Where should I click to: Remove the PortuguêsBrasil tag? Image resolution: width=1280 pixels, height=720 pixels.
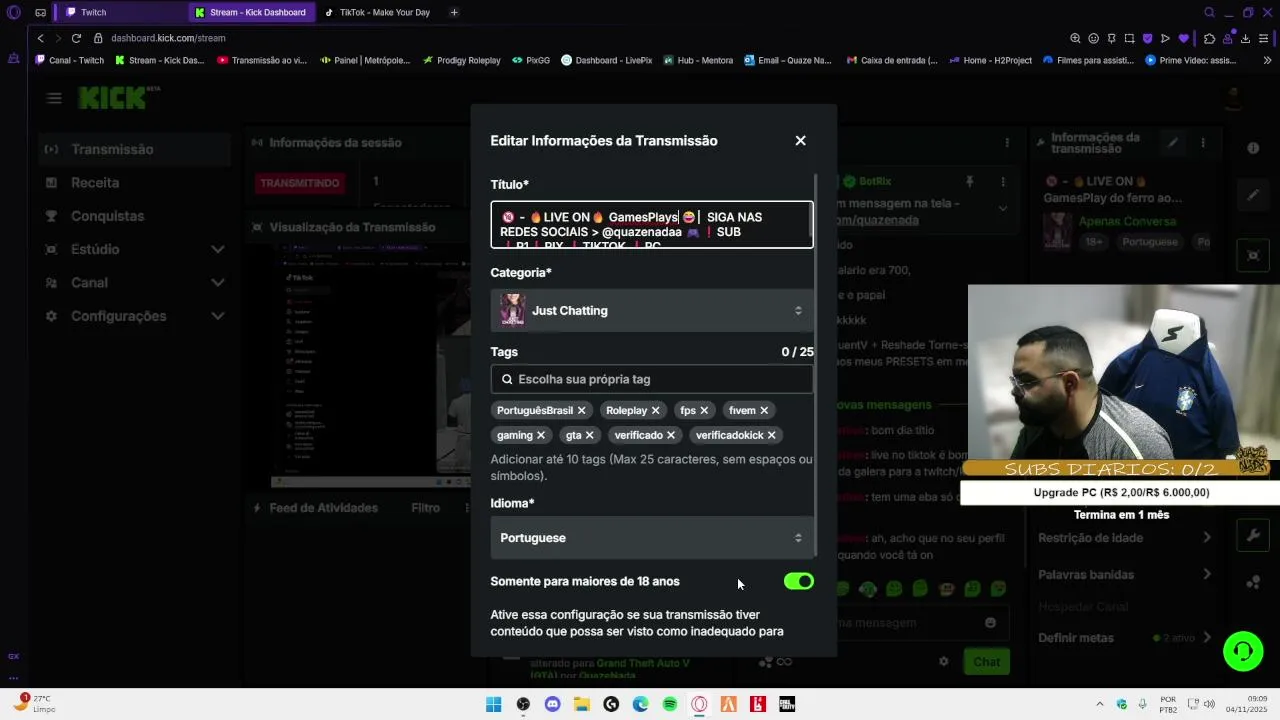coord(581,411)
